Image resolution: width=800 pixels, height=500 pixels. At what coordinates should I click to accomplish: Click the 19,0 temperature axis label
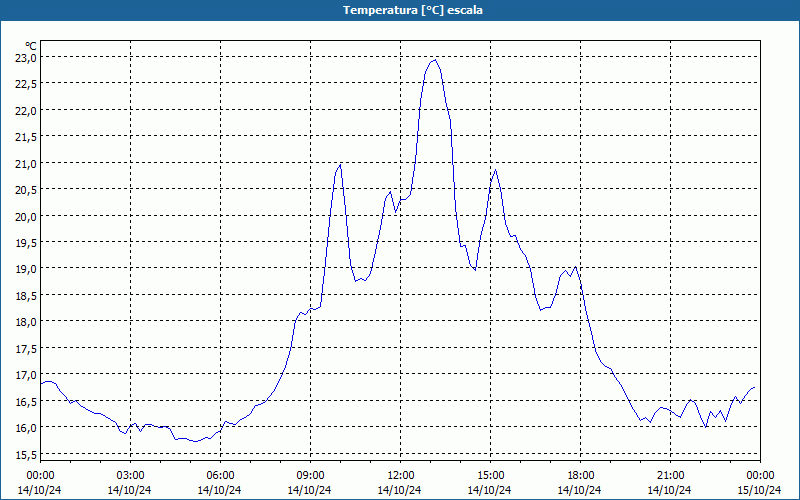[x=26, y=269]
